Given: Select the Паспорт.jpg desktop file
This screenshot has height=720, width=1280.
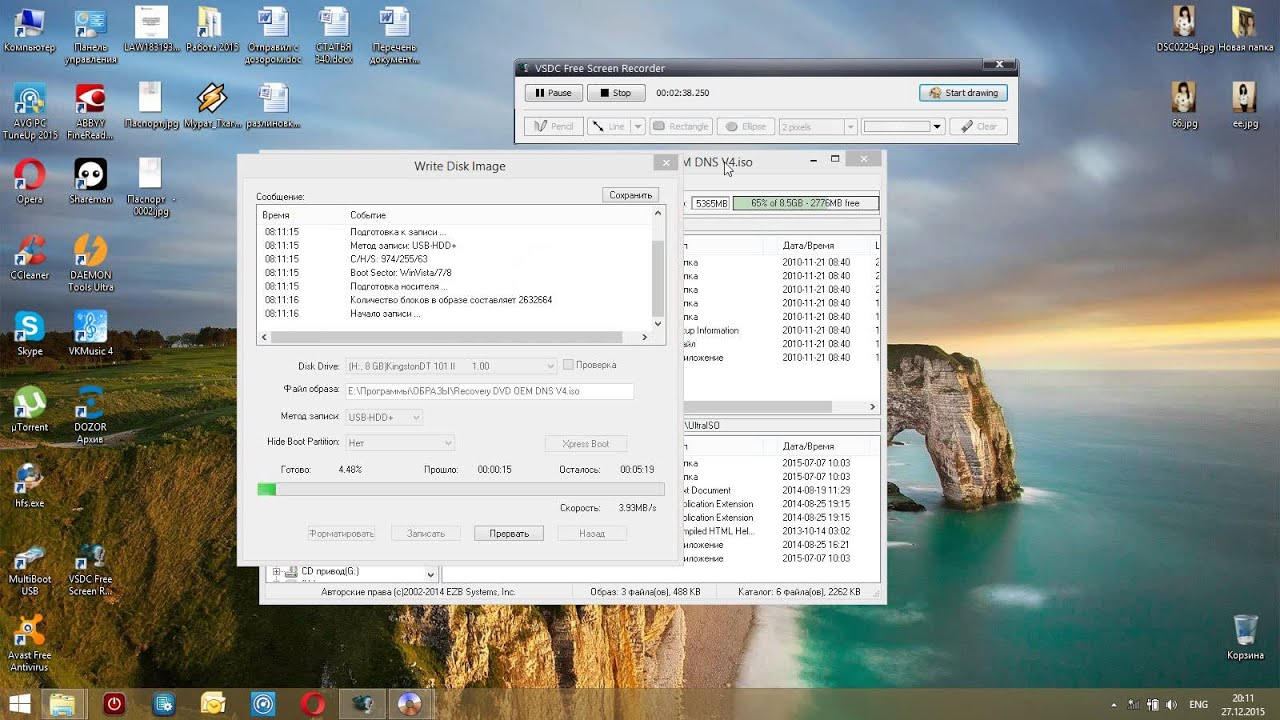Looking at the screenshot, I should pyautogui.click(x=151, y=105).
